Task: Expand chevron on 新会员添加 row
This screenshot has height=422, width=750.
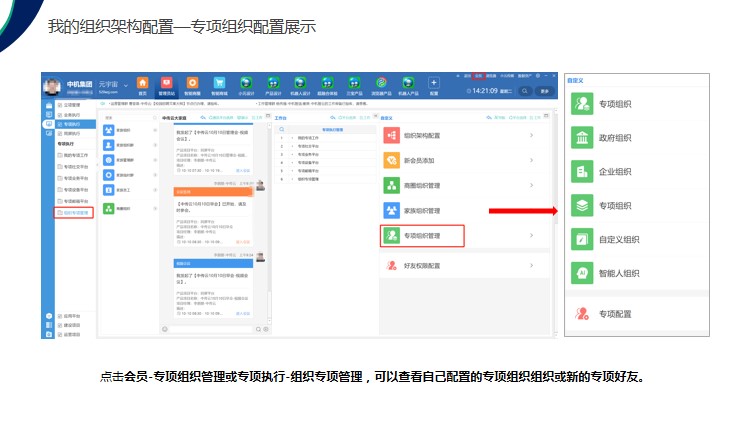Action: click(531, 160)
